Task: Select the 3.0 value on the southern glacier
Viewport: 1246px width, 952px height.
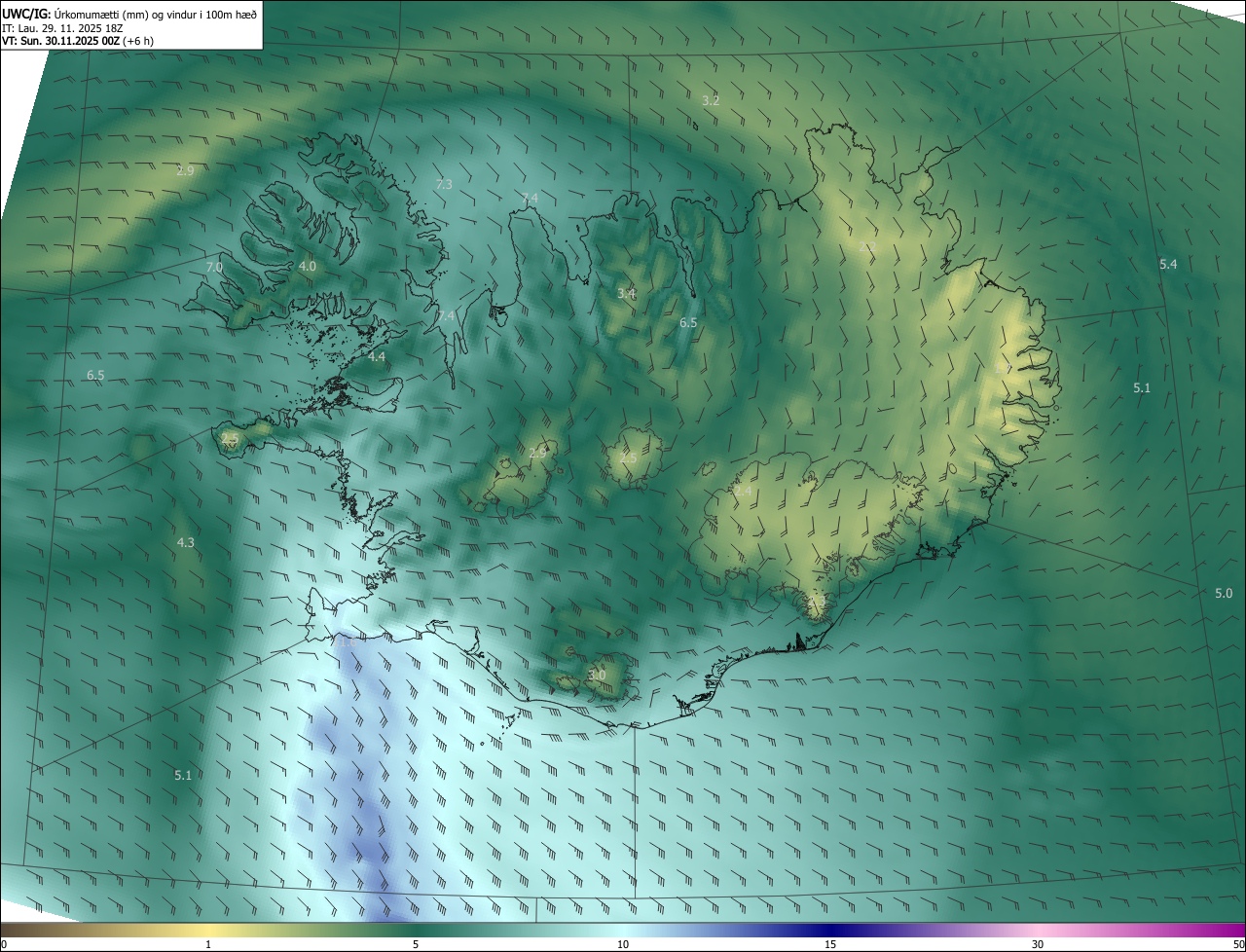Action: [597, 675]
